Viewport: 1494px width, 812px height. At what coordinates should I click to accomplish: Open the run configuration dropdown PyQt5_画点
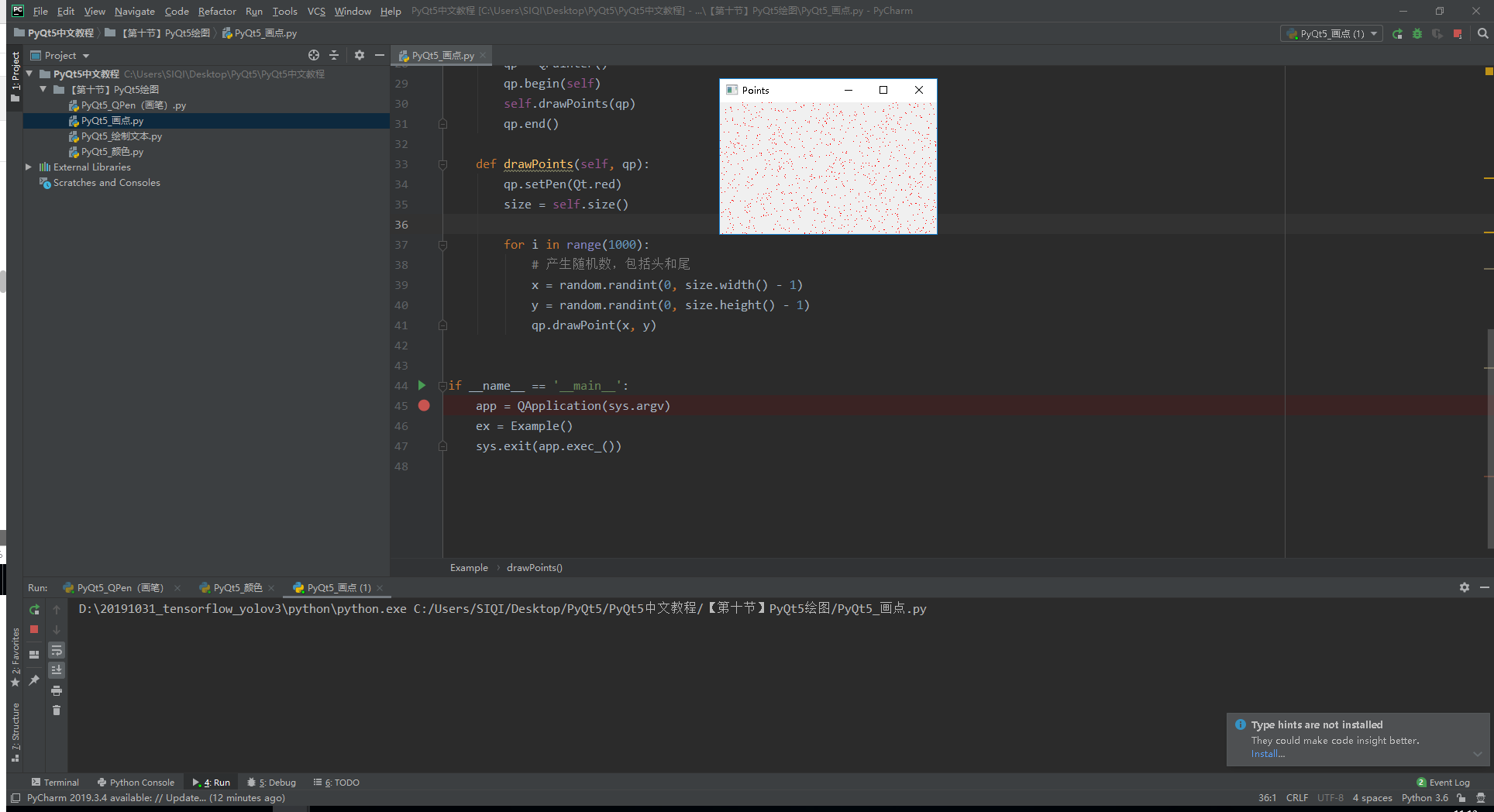coord(1330,33)
